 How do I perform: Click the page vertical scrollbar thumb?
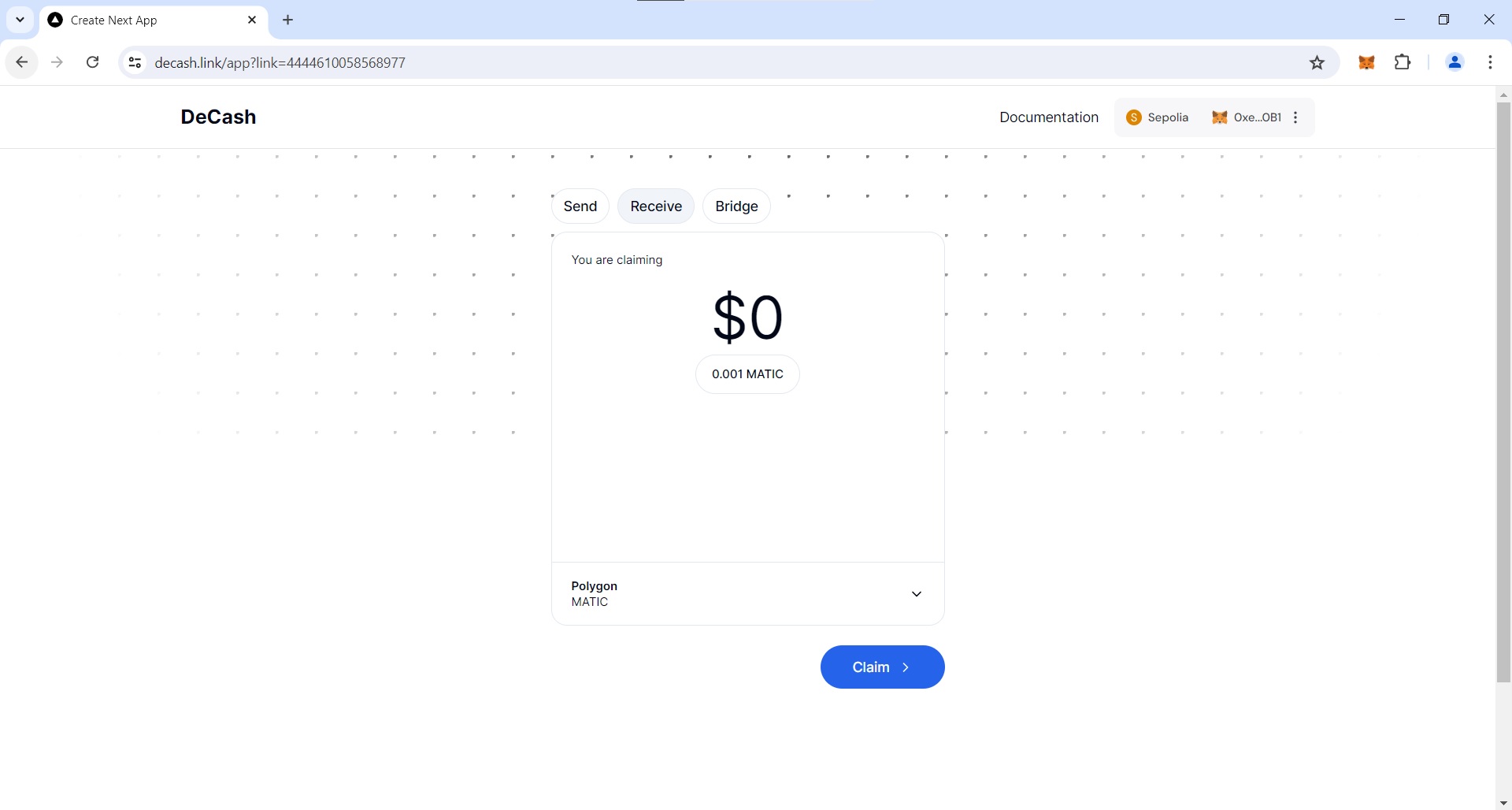[x=1503, y=392]
